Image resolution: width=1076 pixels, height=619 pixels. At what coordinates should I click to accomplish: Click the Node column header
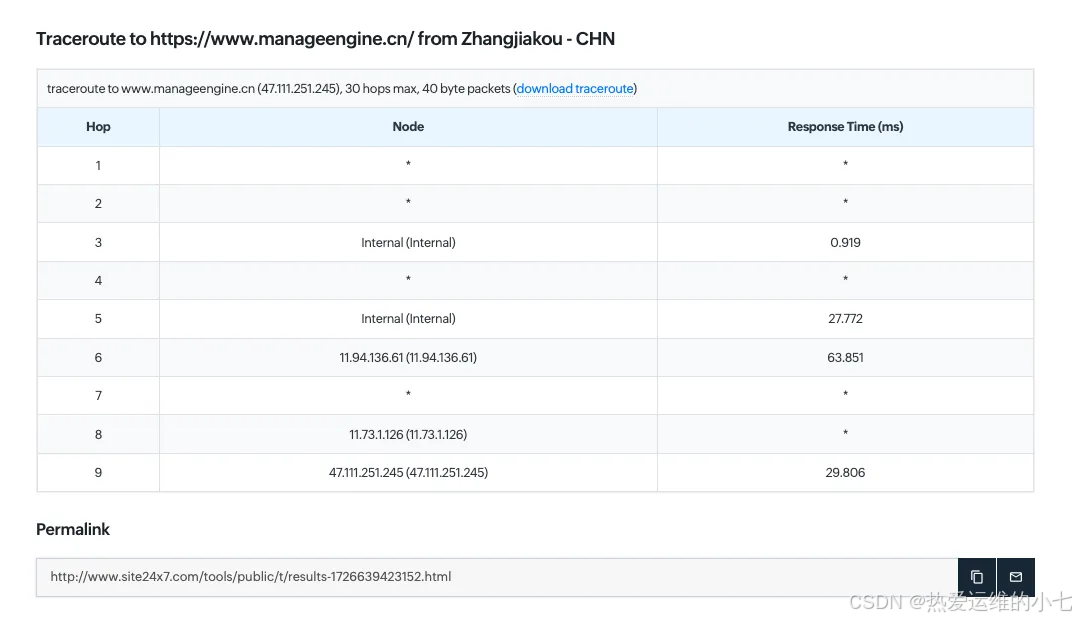click(408, 126)
